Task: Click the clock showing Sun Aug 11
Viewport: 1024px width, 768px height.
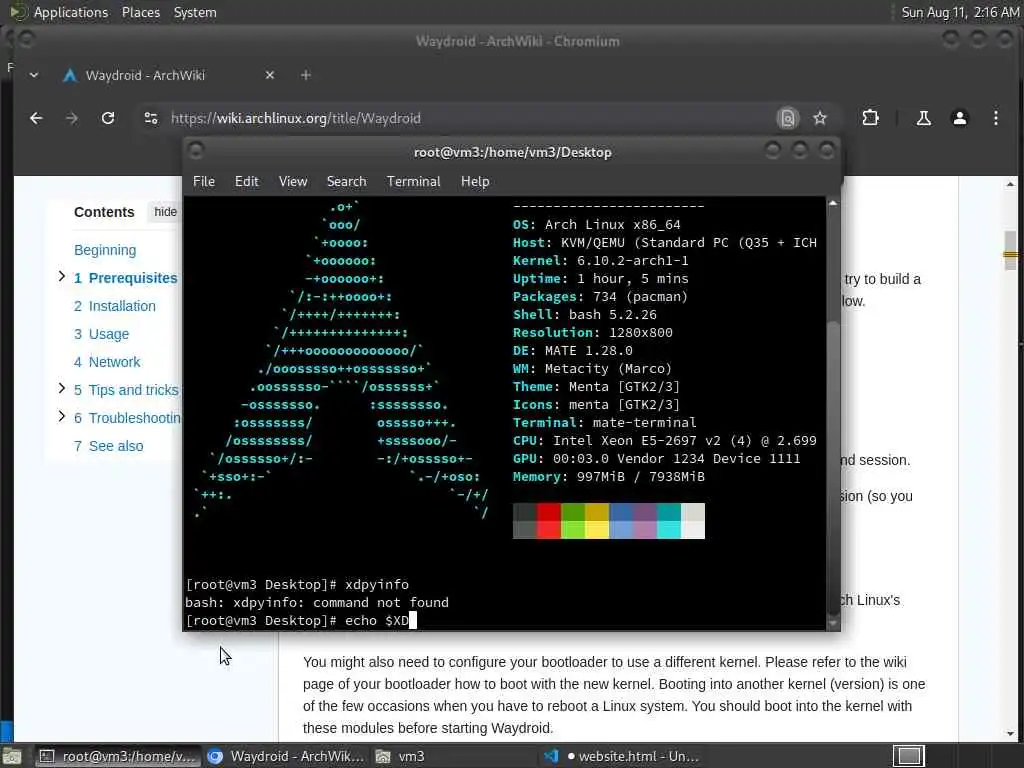Action: tap(959, 12)
